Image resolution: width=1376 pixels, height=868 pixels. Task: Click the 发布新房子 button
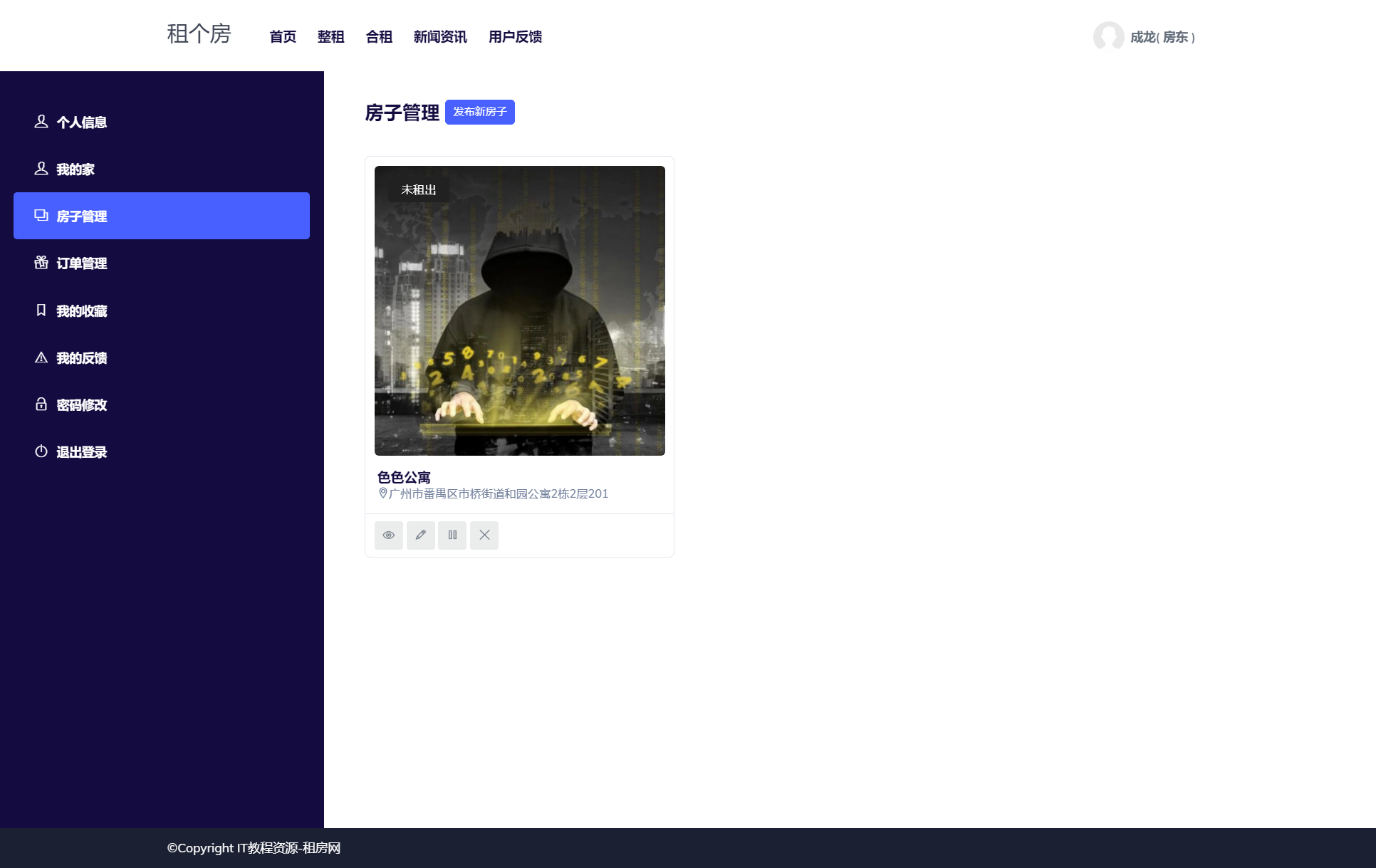pos(479,112)
